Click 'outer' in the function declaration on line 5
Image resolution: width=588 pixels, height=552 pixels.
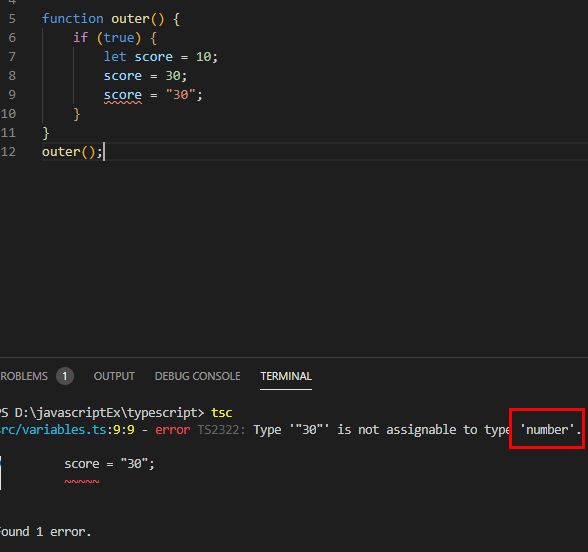click(130, 19)
